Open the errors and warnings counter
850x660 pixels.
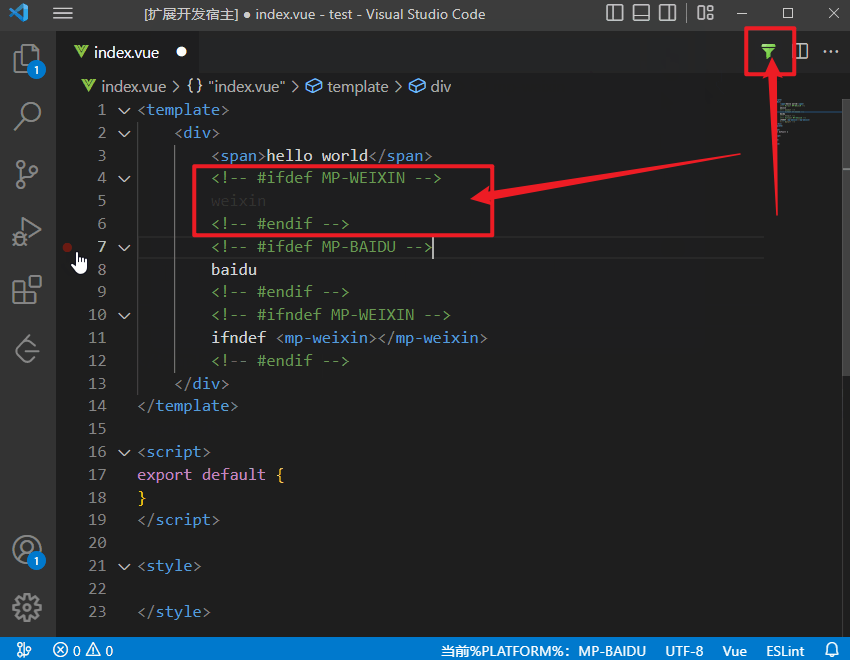pyautogui.click(x=83, y=650)
